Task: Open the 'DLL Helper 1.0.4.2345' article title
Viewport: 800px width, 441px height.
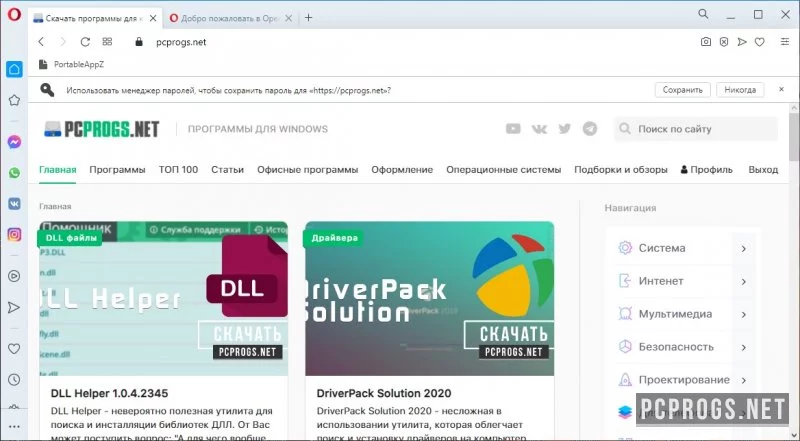Action: point(109,393)
